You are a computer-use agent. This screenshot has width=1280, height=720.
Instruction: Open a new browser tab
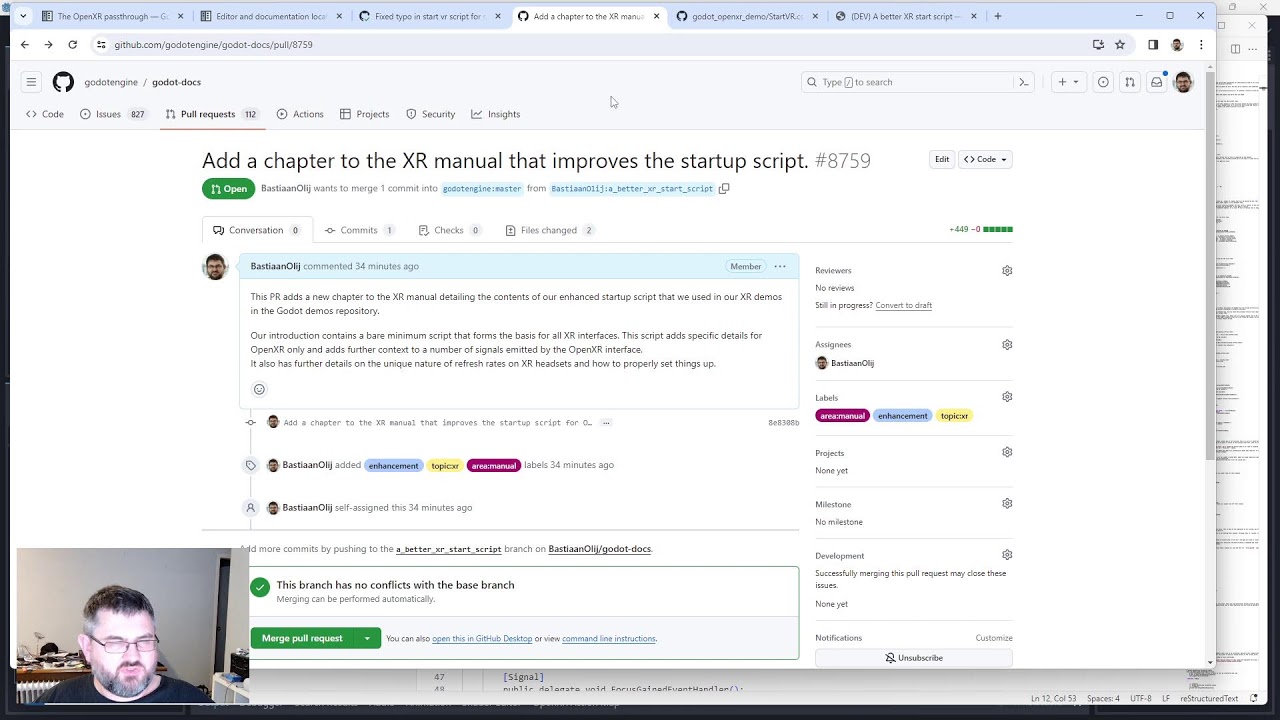coord(997,16)
